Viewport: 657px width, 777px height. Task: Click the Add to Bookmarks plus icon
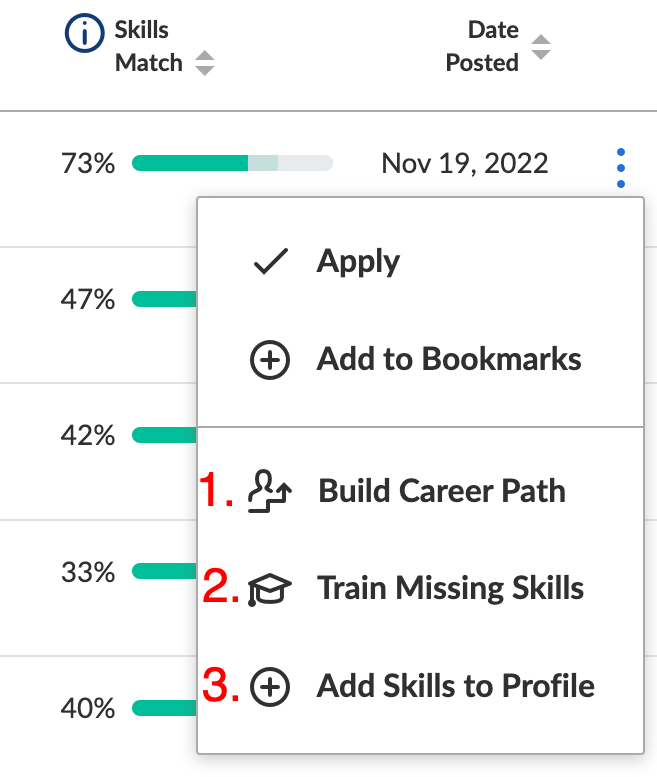pyautogui.click(x=270, y=360)
